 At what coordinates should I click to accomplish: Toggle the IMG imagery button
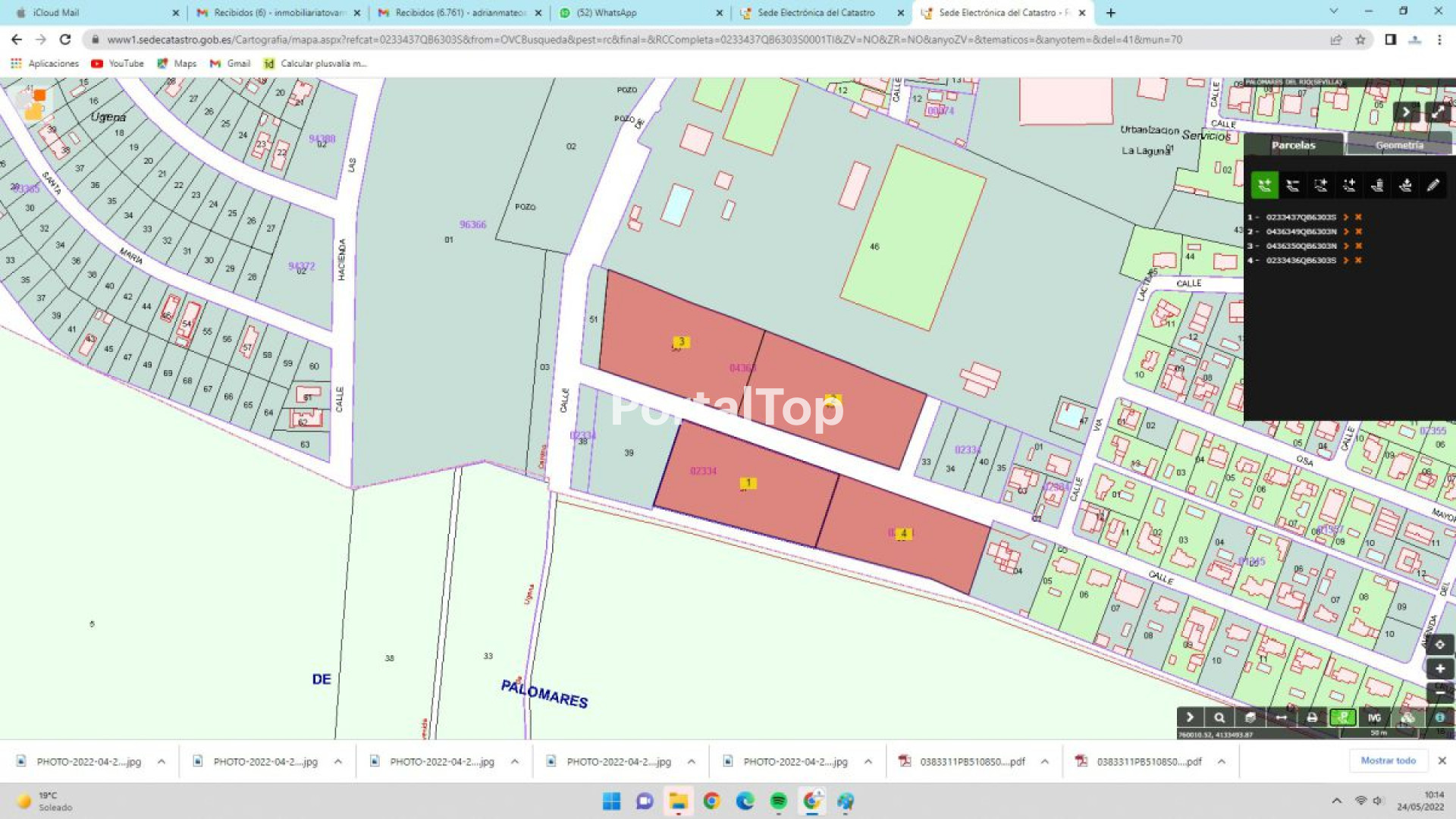click(x=1374, y=717)
